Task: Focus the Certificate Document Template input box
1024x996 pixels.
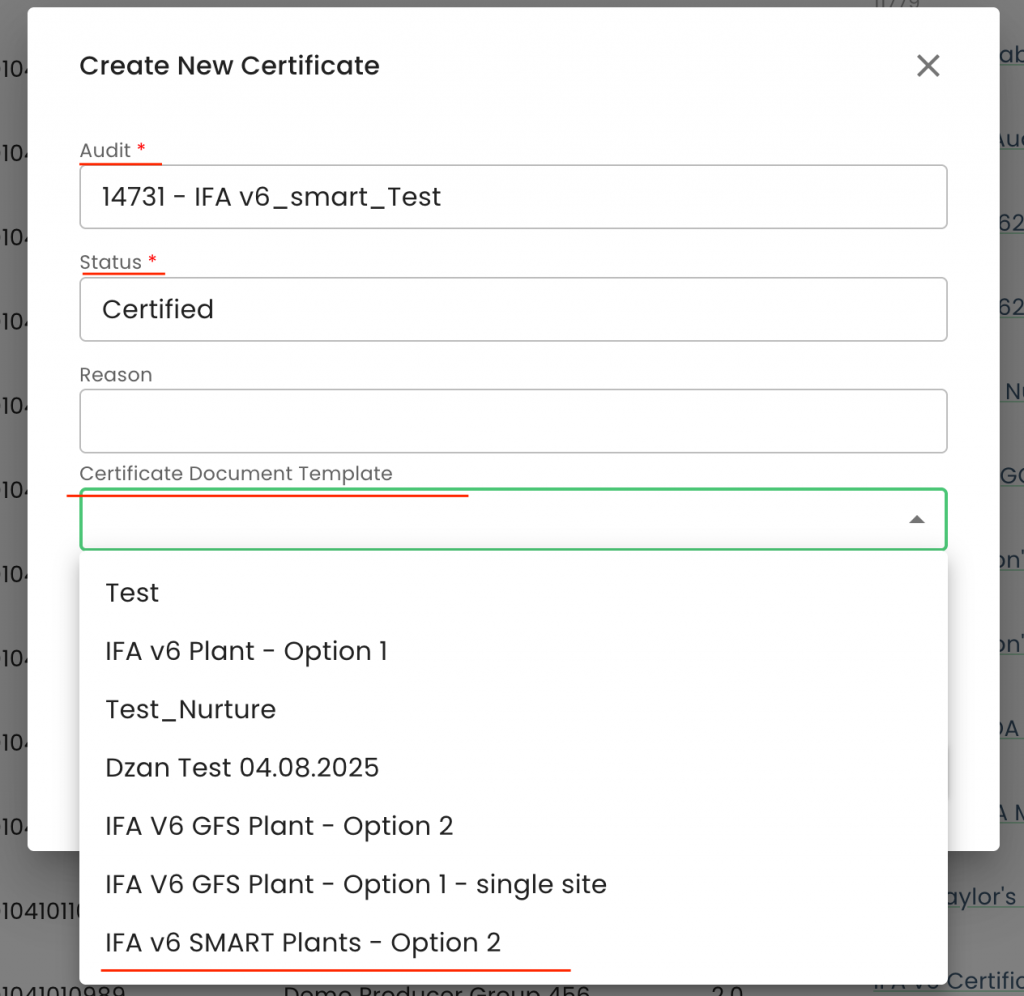Action: point(490,519)
